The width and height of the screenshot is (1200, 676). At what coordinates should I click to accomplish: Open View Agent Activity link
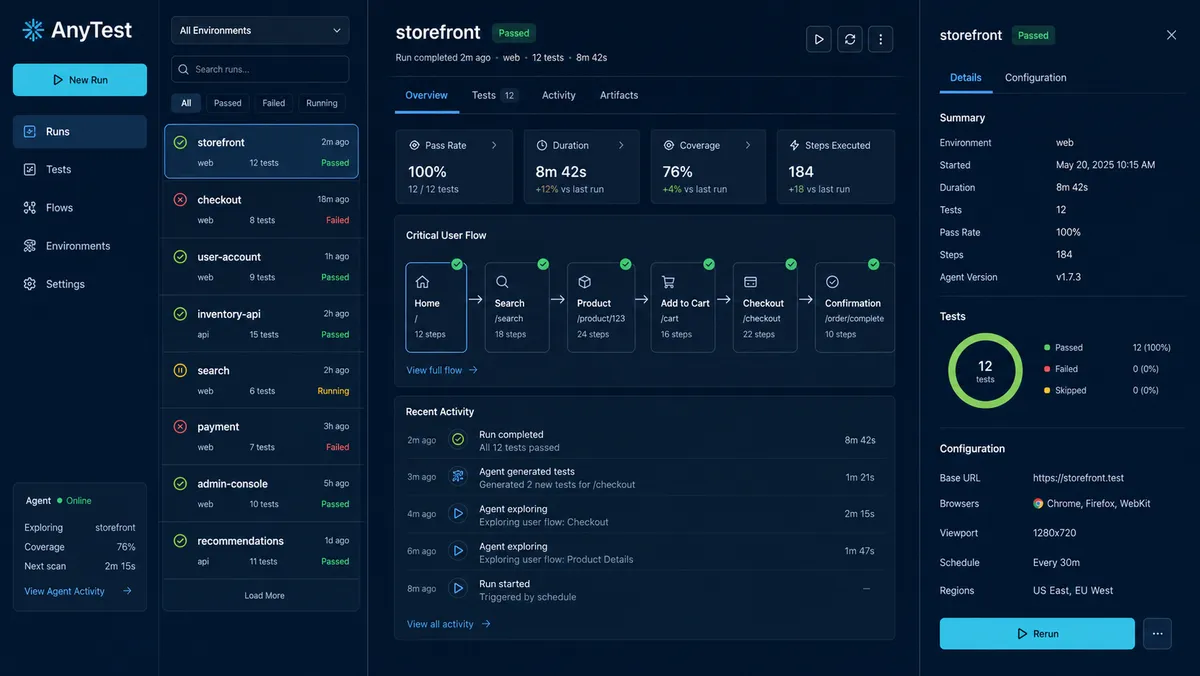coord(78,591)
